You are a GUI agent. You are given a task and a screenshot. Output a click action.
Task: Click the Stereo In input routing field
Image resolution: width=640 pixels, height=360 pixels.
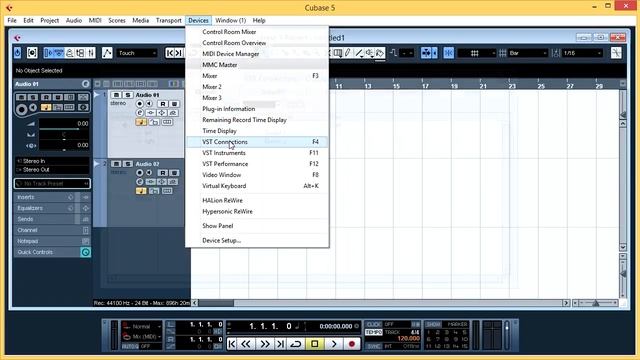tap(52, 161)
